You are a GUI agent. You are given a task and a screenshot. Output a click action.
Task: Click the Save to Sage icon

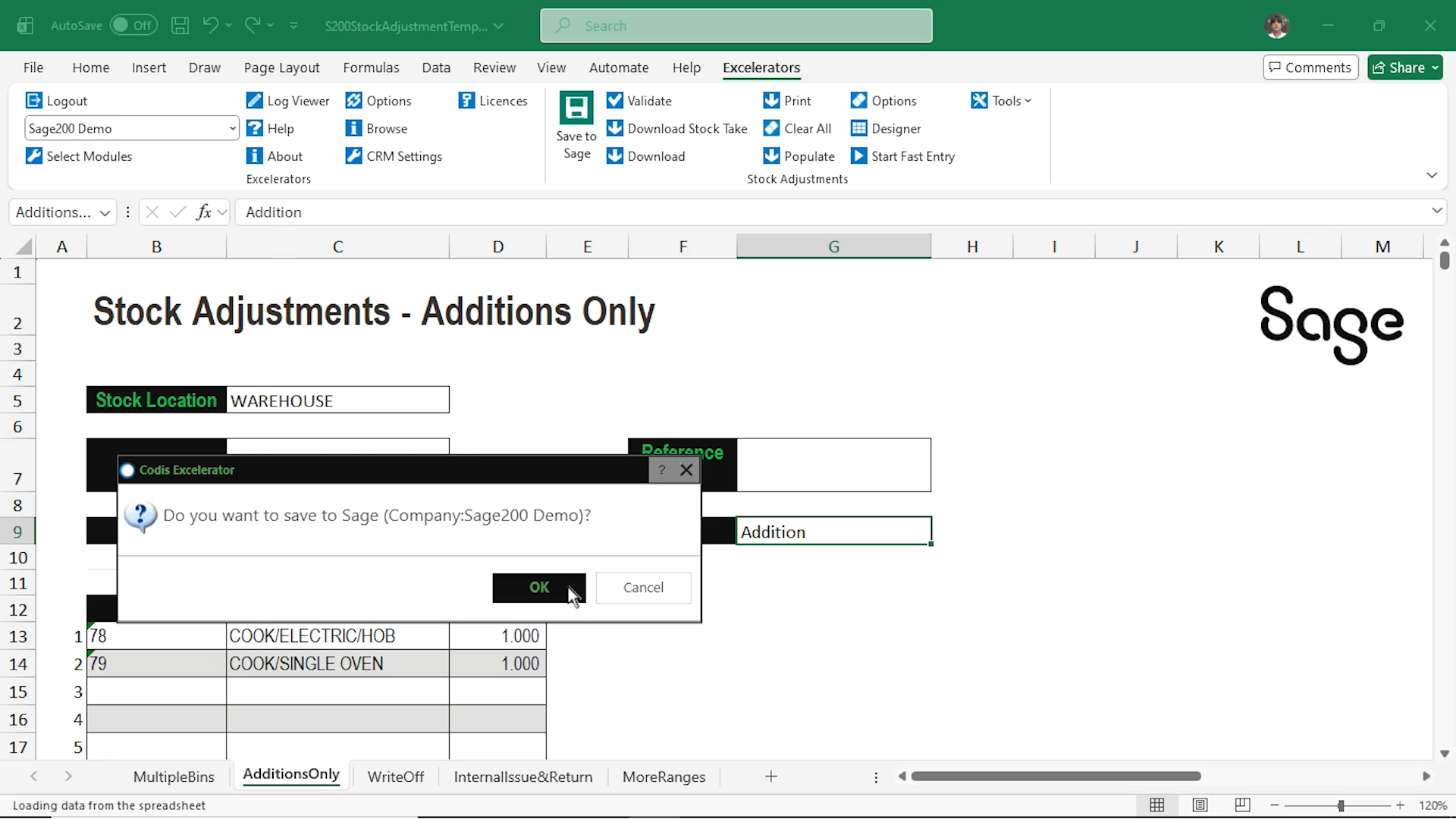pos(576,109)
